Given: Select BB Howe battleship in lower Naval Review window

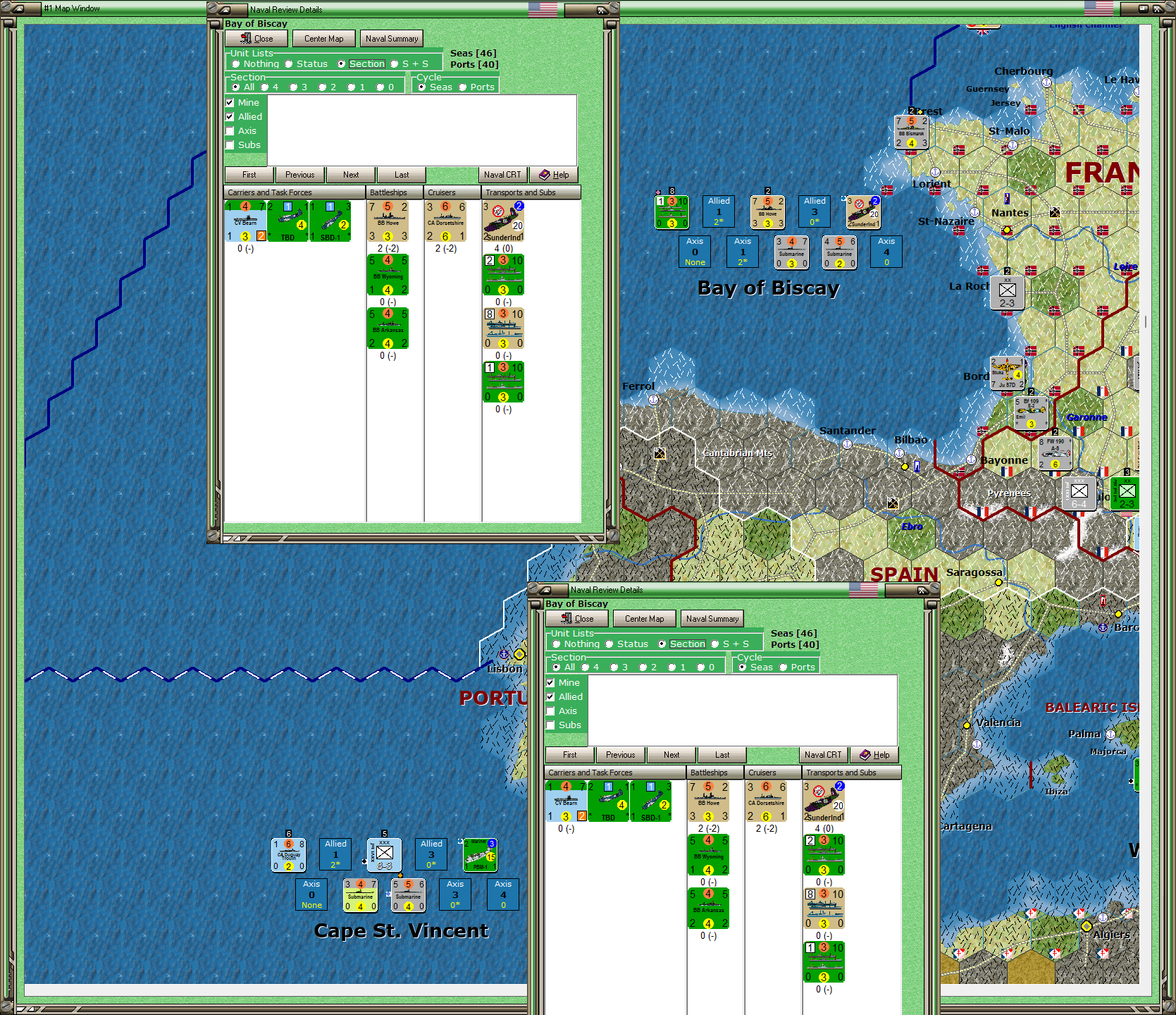Looking at the screenshot, I should (x=708, y=801).
